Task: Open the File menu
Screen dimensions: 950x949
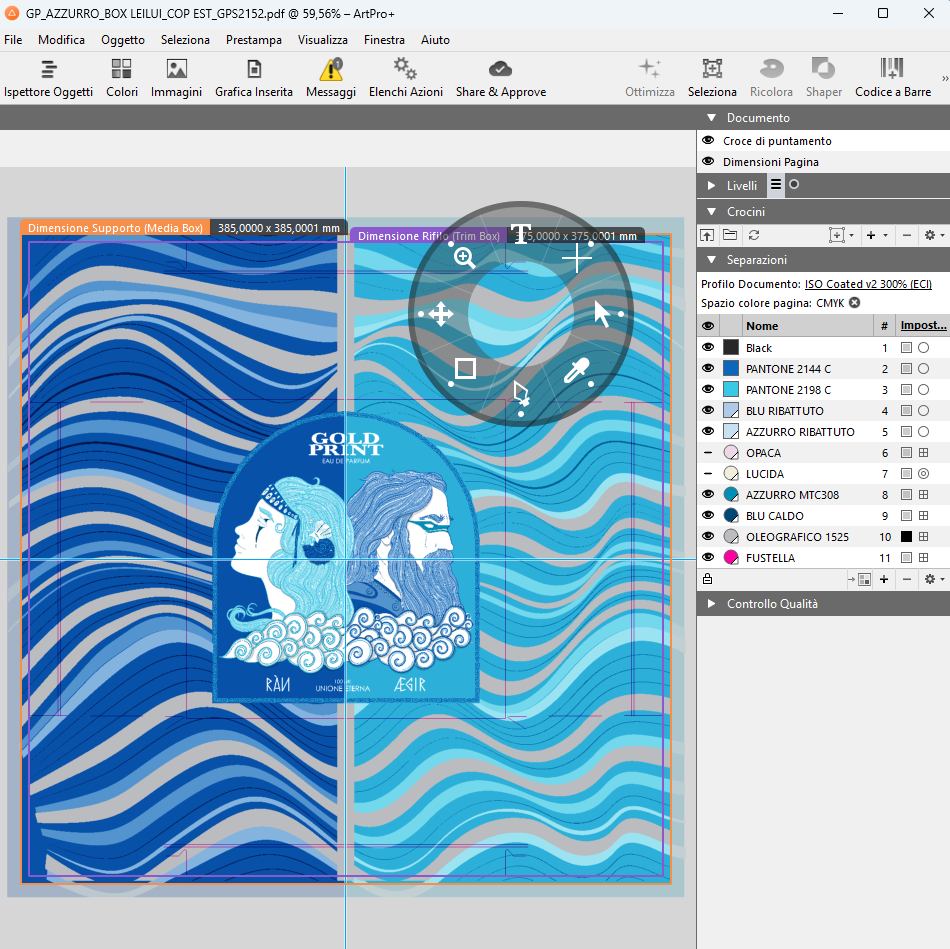Action: (x=13, y=40)
